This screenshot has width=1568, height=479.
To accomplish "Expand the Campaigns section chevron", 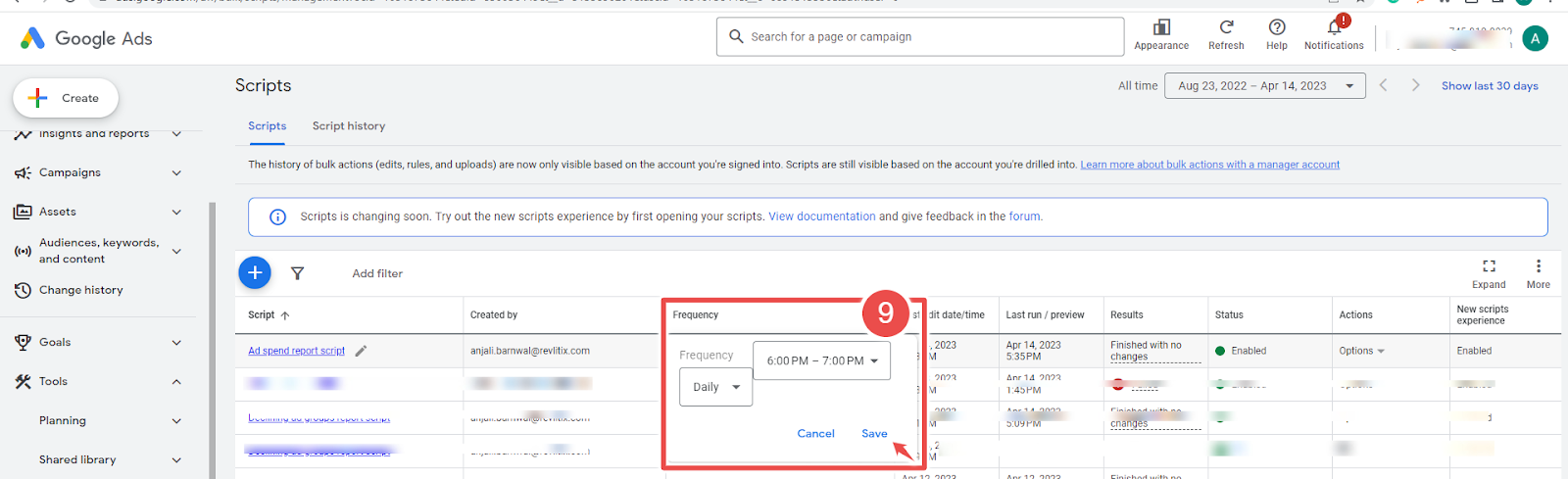I will [x=176, y=172].
